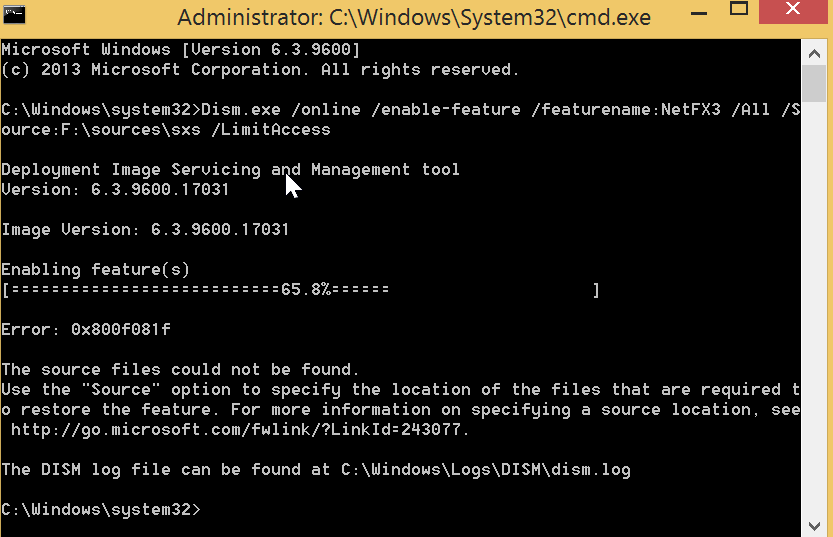Screen dimensions: 833x537
Task: Click the dism.log file path text
Action: pyautogui.click(x=486, y=470)
